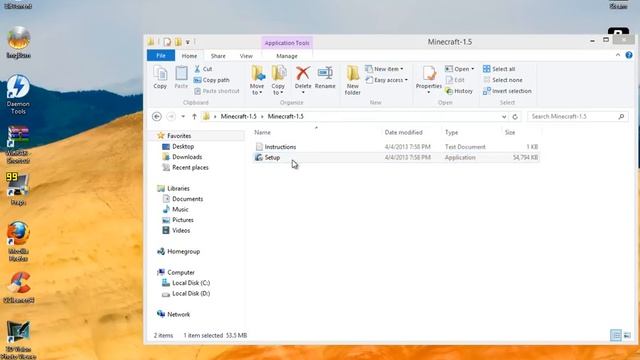Click History in the Open group
The height and width of the screenshot is (360, 640).
459,91
